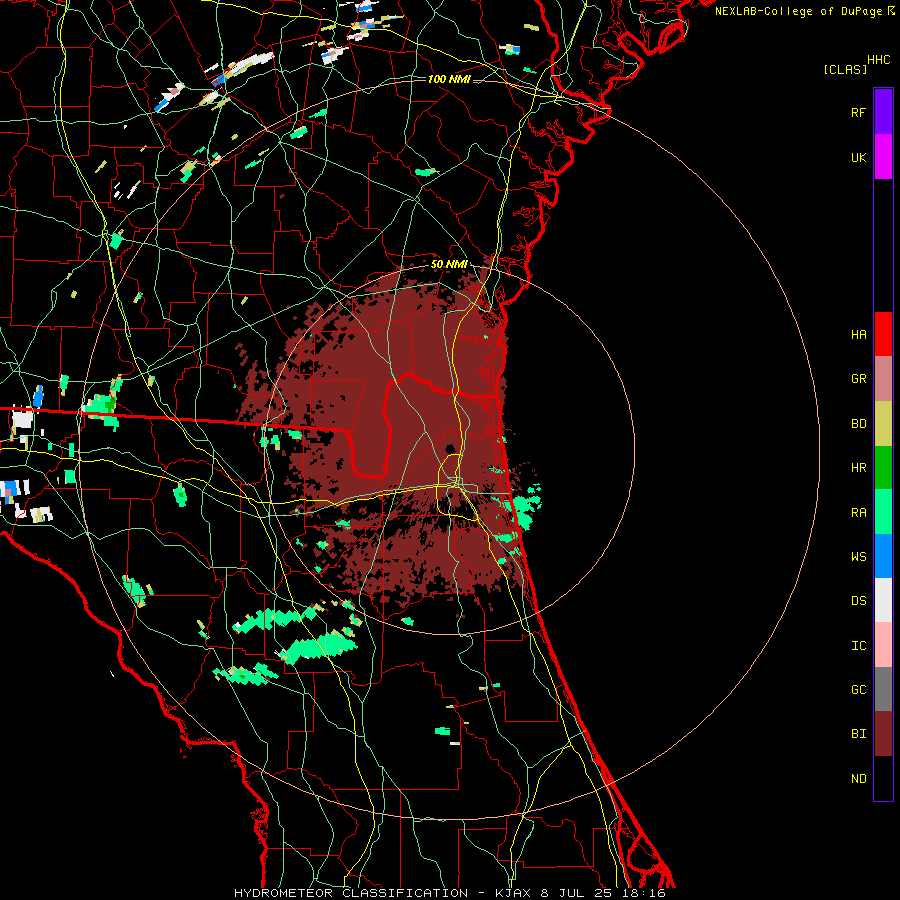Pick the RA light green legend swatch
This screenshot has height=900, width=900.
click(x=883, y=512)
